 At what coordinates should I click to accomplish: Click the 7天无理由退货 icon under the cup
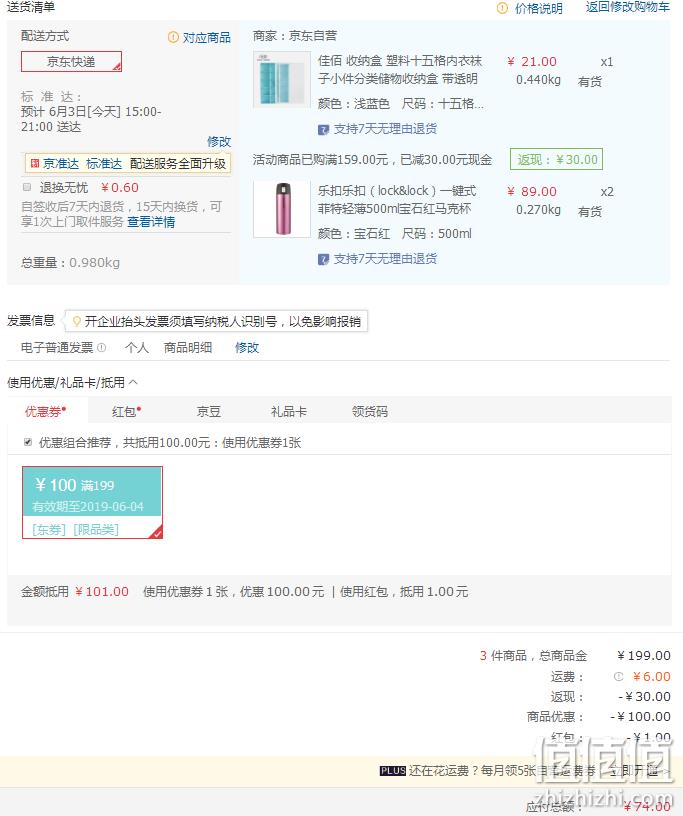click(323, 259)
